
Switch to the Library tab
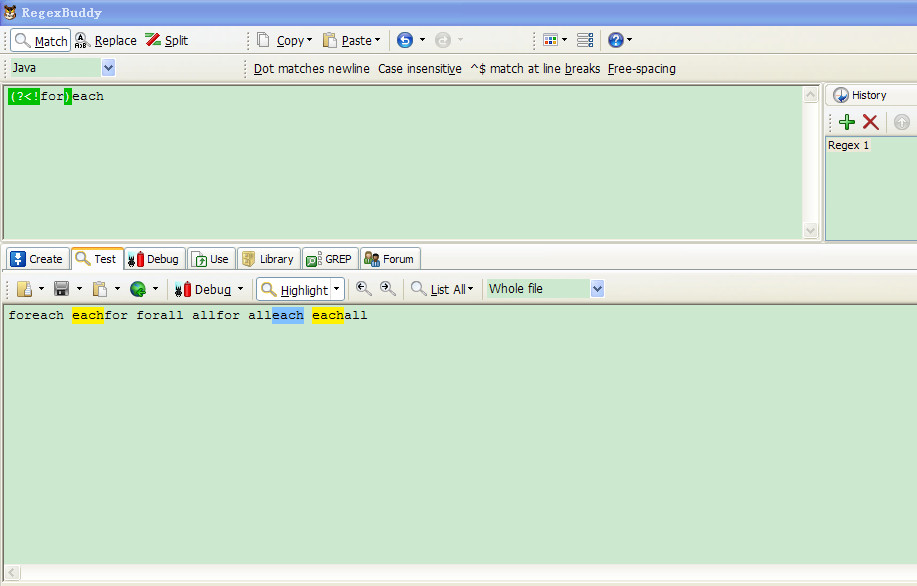[x=268, y=258]
